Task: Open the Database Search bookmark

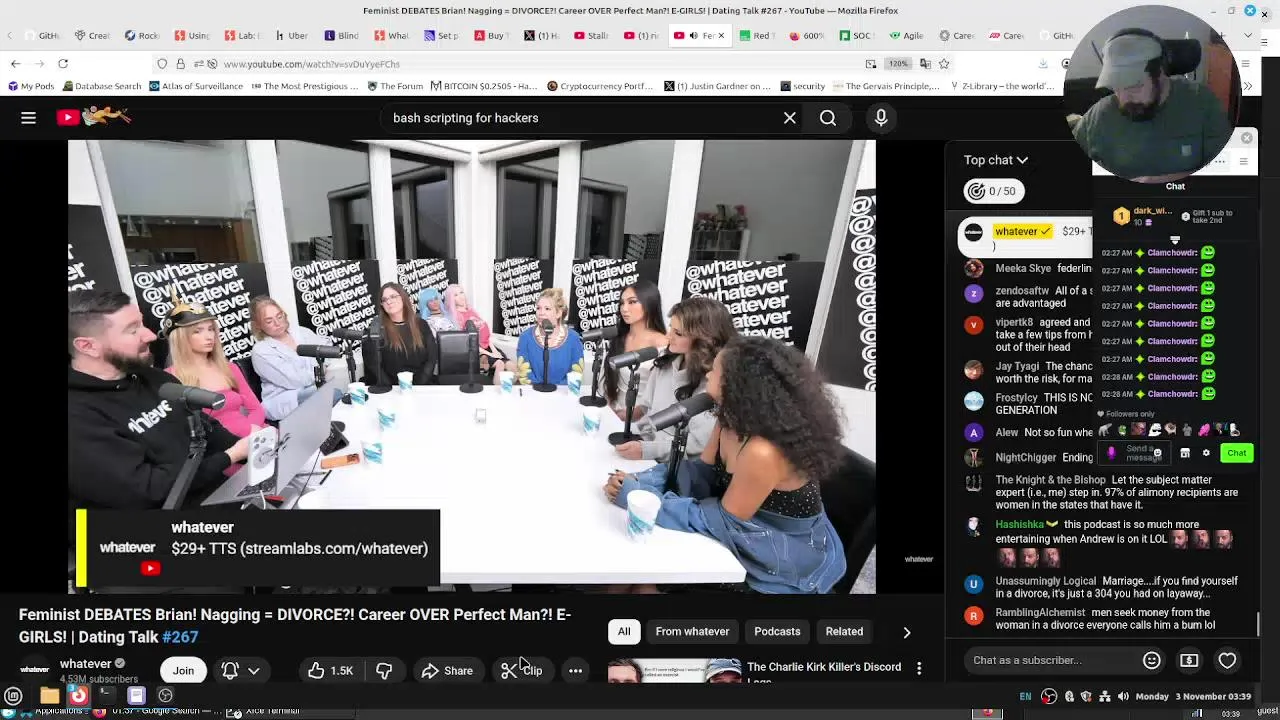Action: pos(101,86)
